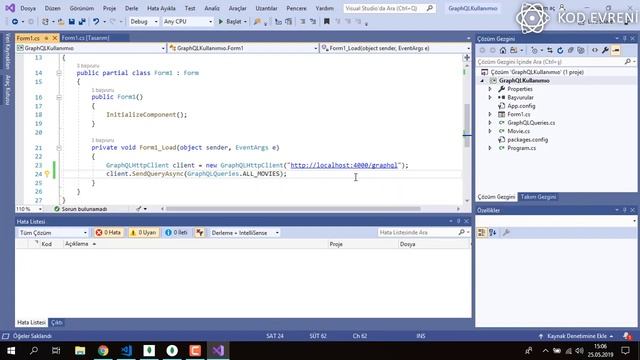Click the lightbulb quick action icon on line 24

[x=47, y=174]
